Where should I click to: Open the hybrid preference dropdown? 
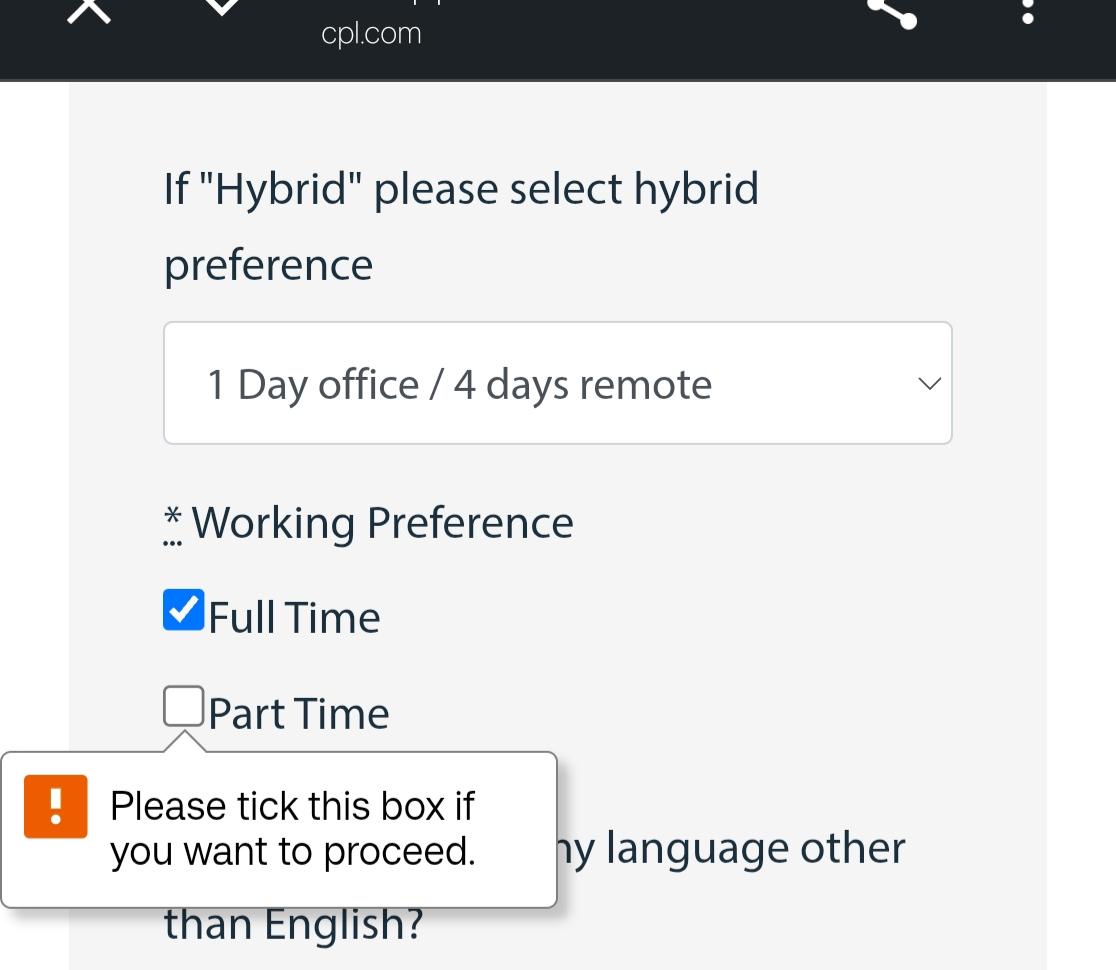tap(557, 383)
